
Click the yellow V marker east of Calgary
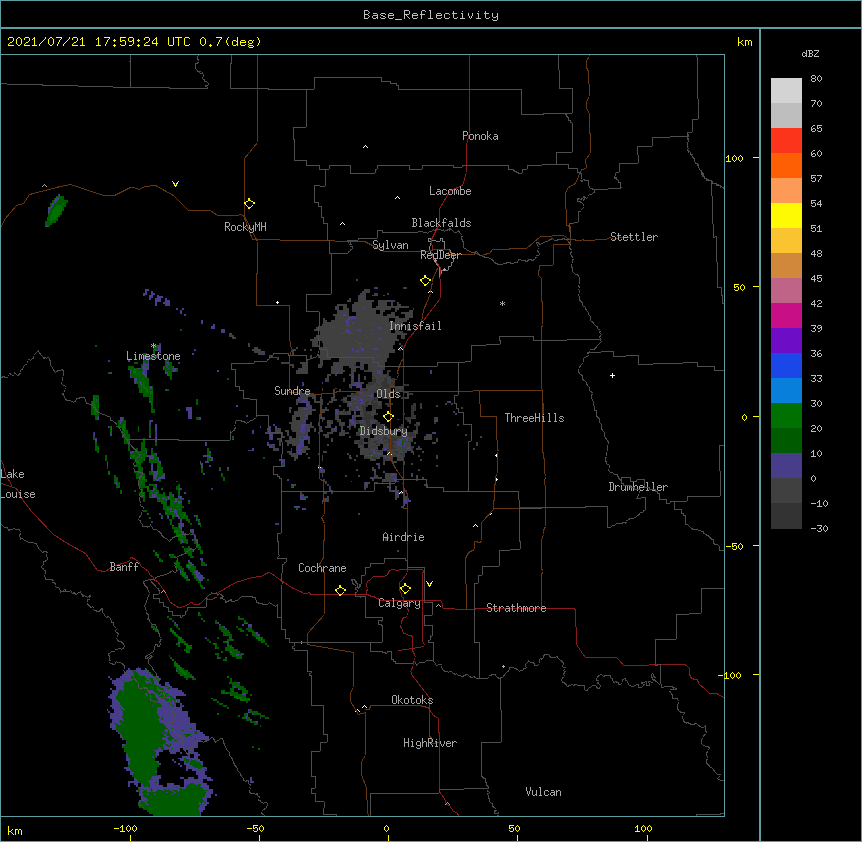pyautogui.click(x=429, y=584)
